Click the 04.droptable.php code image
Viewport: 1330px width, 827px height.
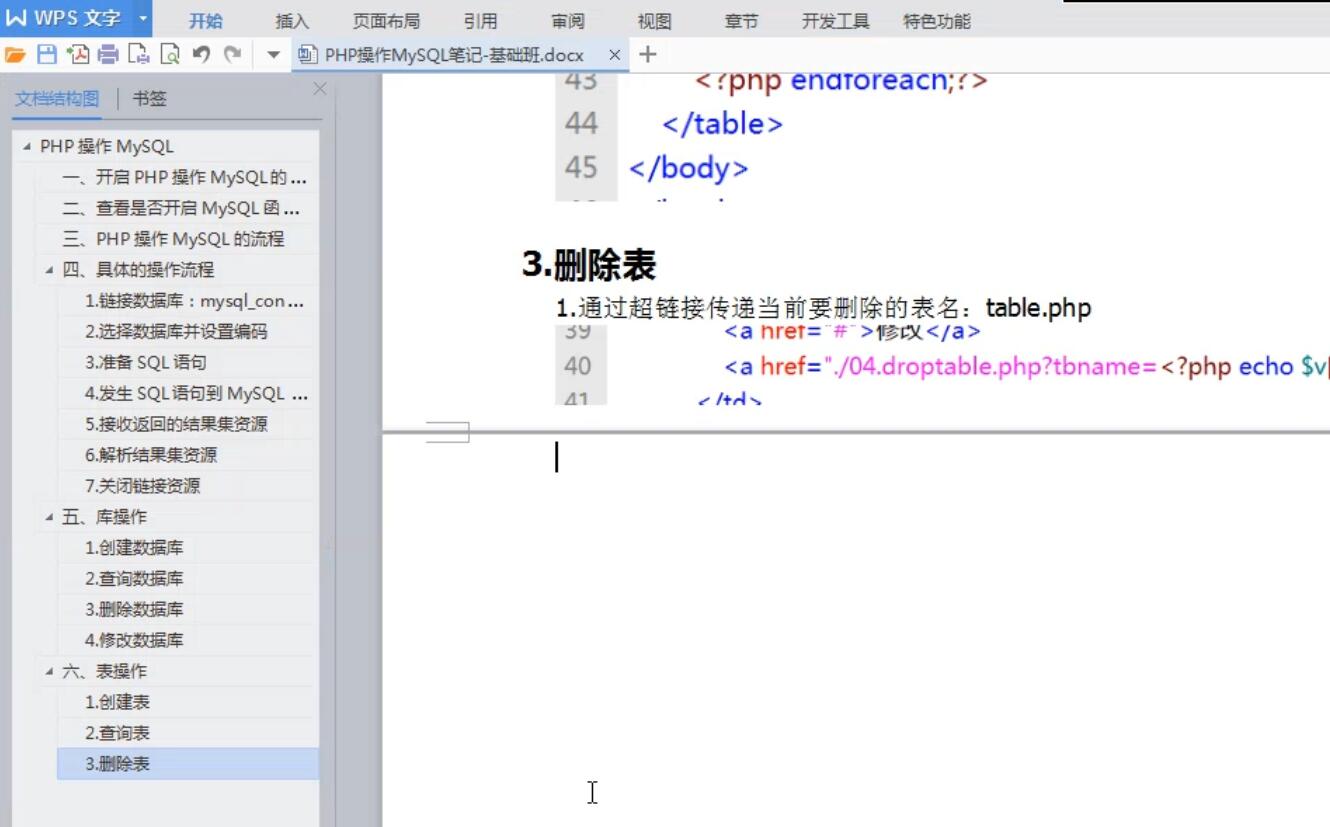tap(943, 365)
